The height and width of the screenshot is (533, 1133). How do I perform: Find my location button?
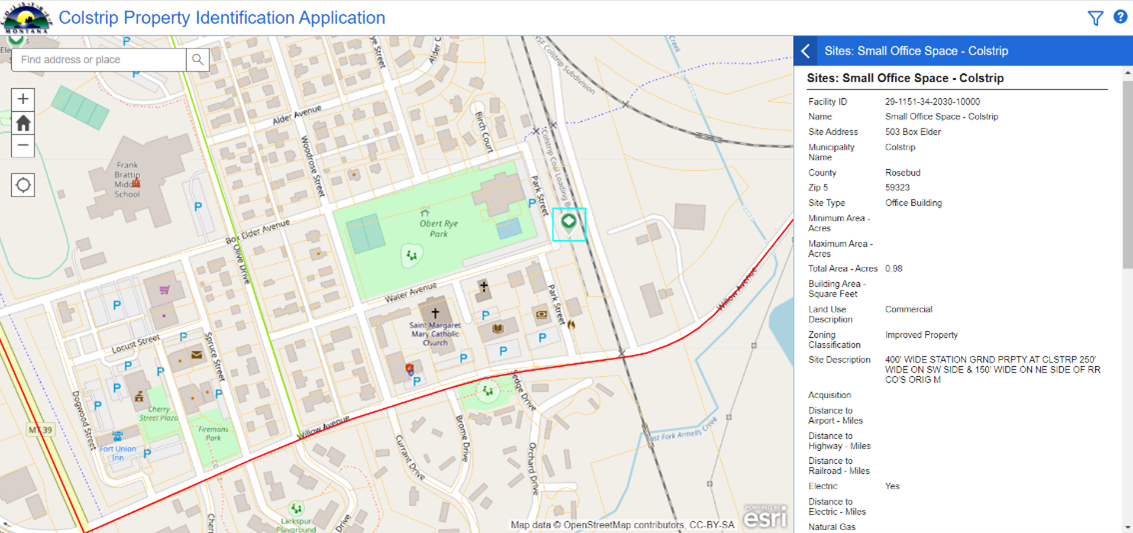tap(23, 184)
